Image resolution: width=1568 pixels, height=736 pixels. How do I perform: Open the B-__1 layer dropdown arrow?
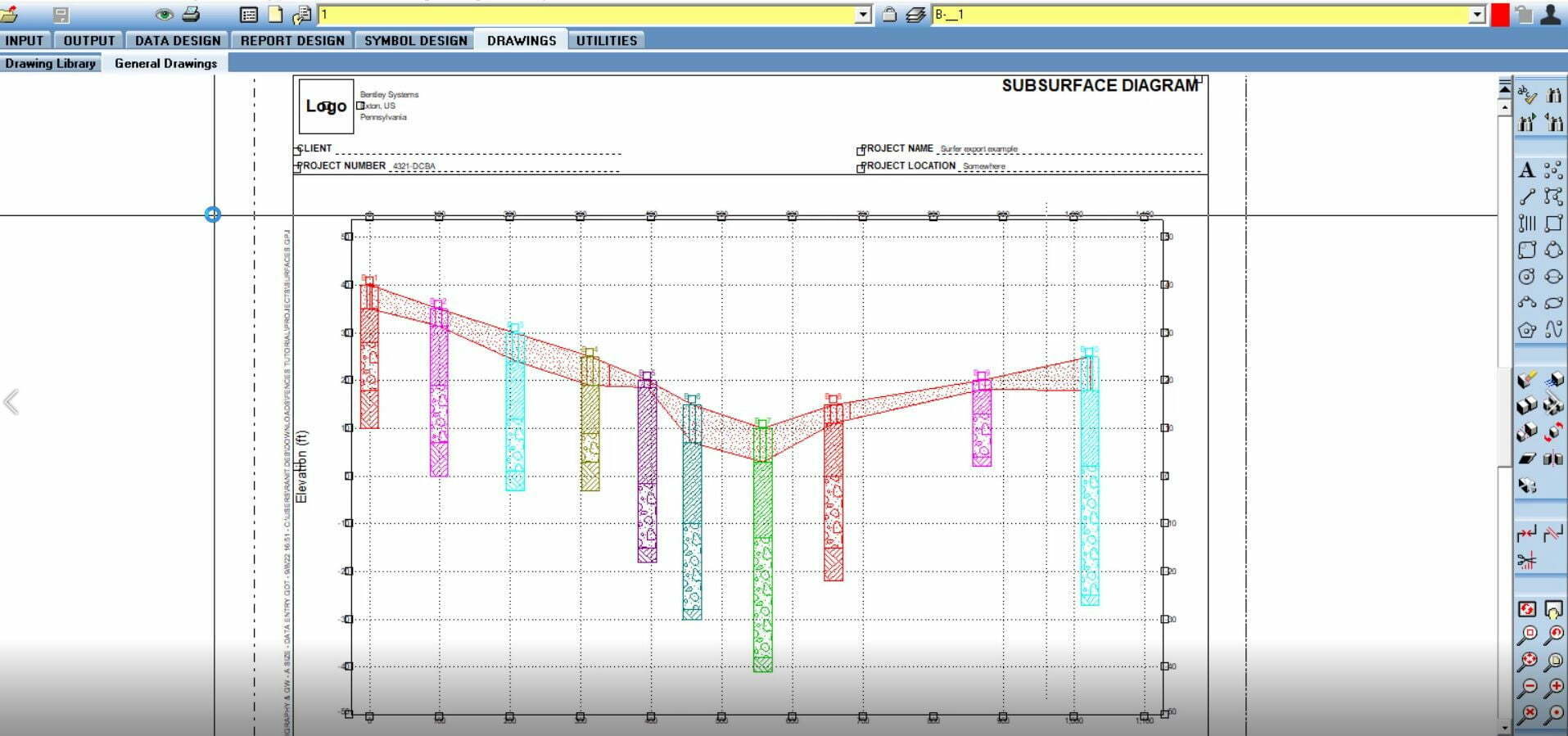point(1477,15)
